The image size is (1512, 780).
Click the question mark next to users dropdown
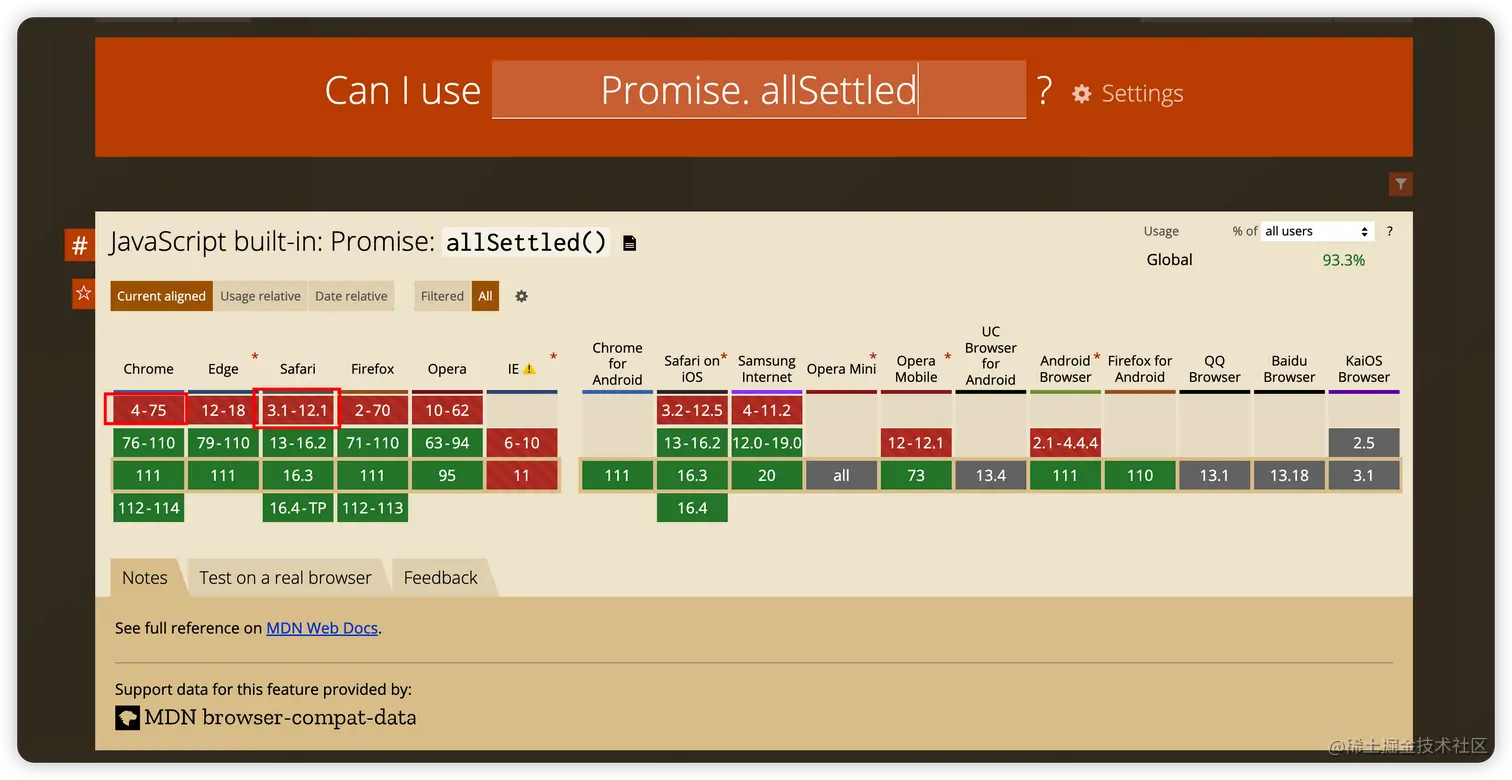point(1389,231)
